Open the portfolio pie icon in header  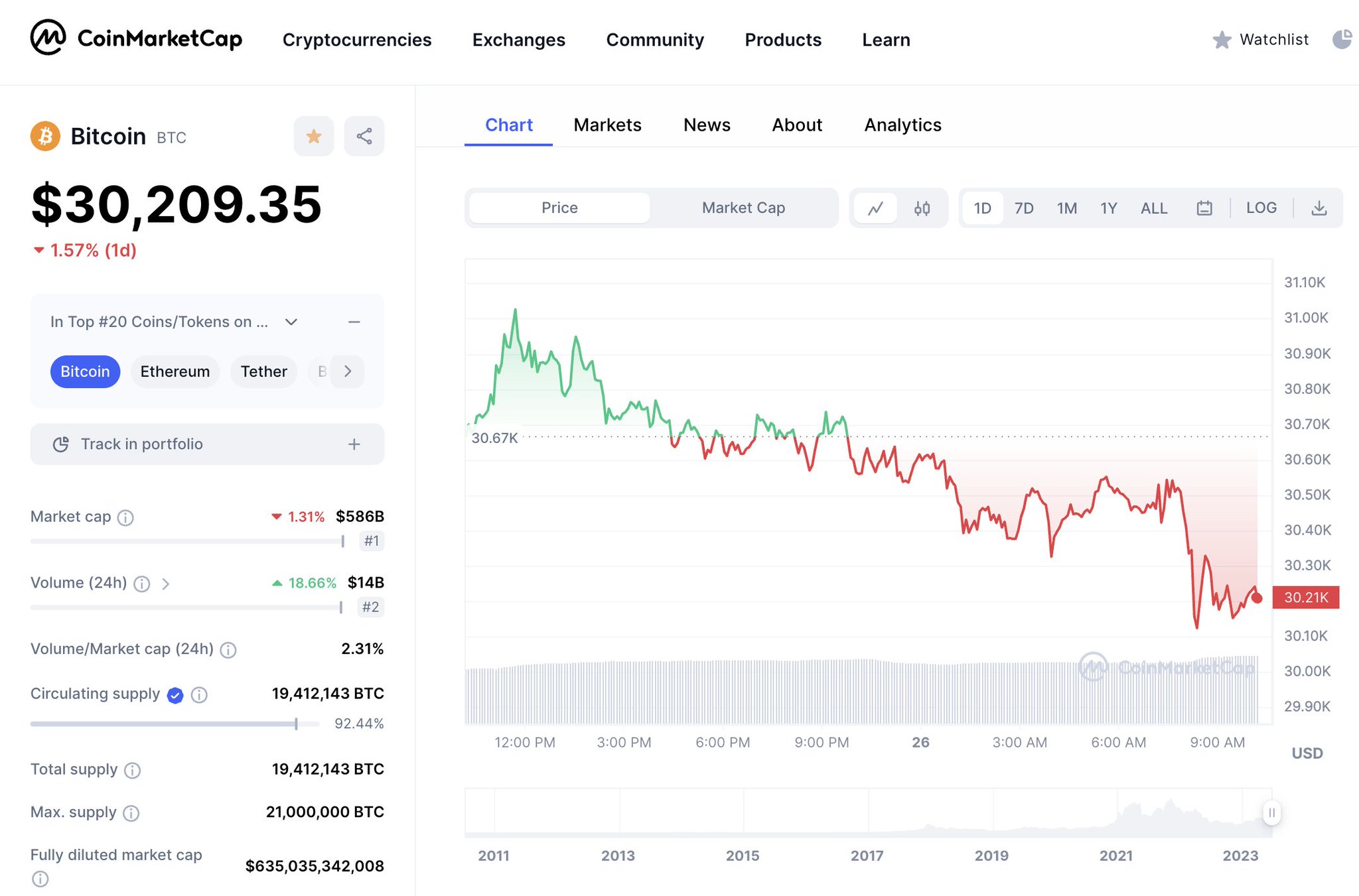pyautogui.click(x=1342, y=39)
